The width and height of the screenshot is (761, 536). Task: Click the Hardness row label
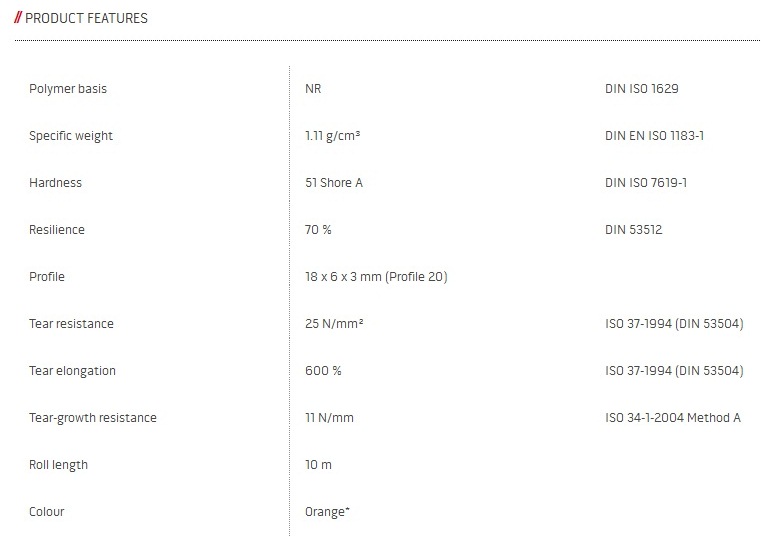coord(56,183)
